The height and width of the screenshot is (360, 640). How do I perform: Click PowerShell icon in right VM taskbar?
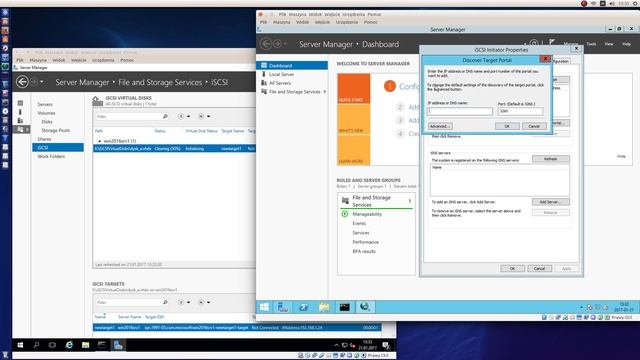pyautogui.click(x=304, y=307)
